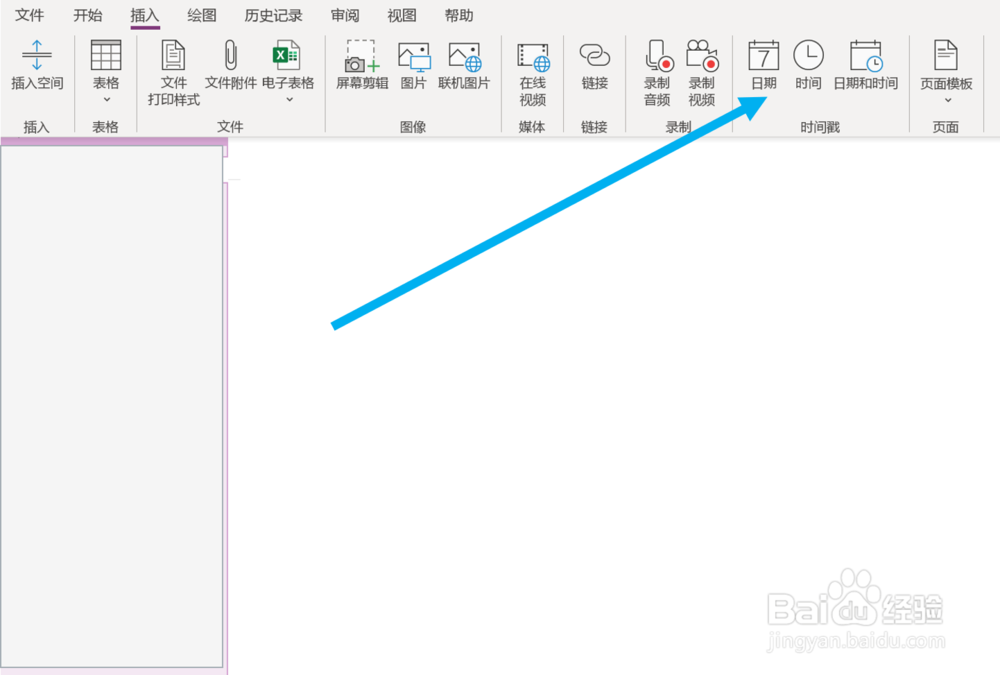The height and width of the screenshot is (675, 1000).
Task: Attach a file with the paperclip icon
Action: (x=231, y=55)
